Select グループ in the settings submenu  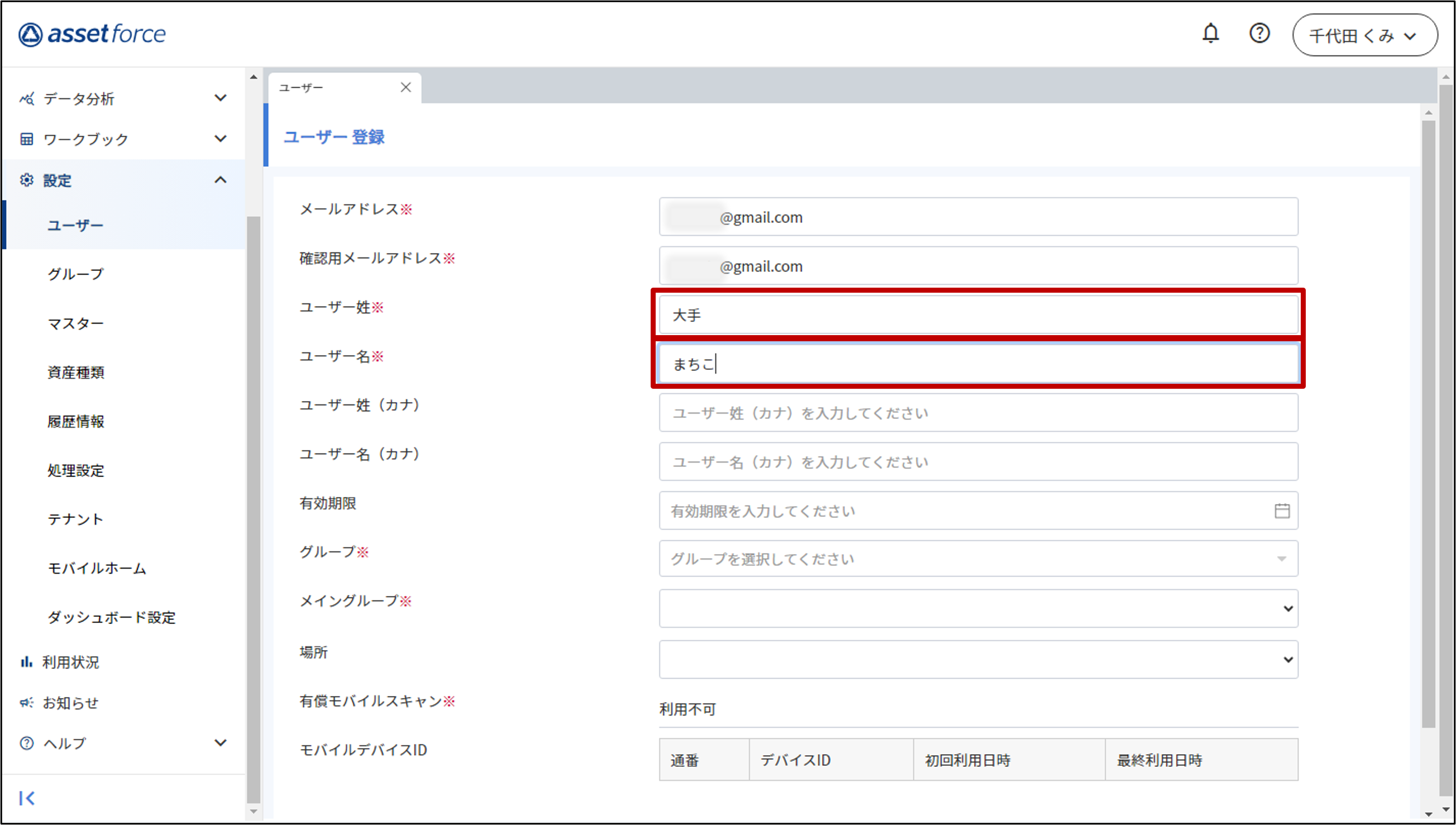75,274
